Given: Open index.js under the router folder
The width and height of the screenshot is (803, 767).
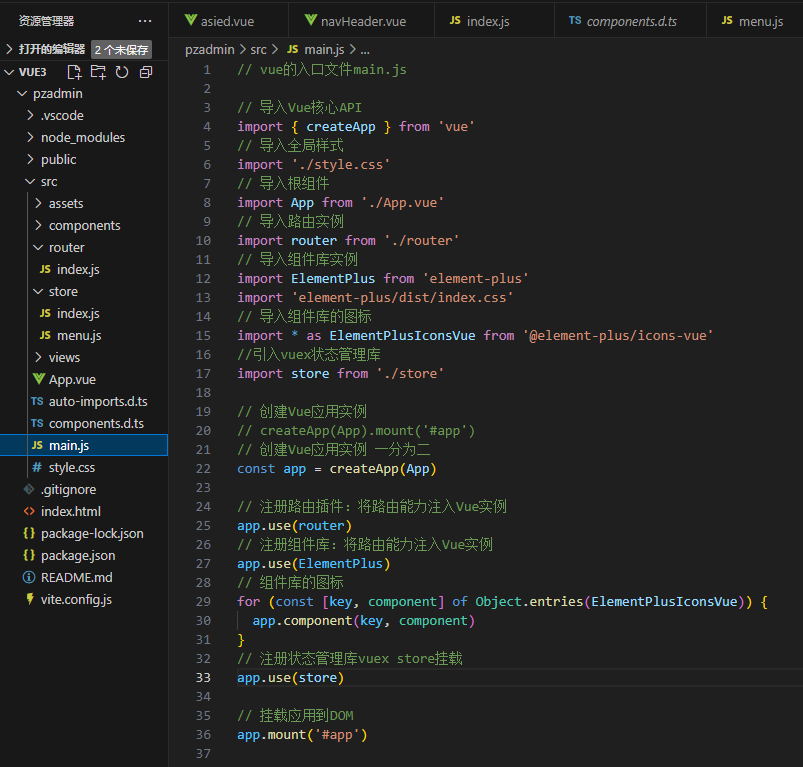Looking at the screenshot, I should tap(78, 270).
